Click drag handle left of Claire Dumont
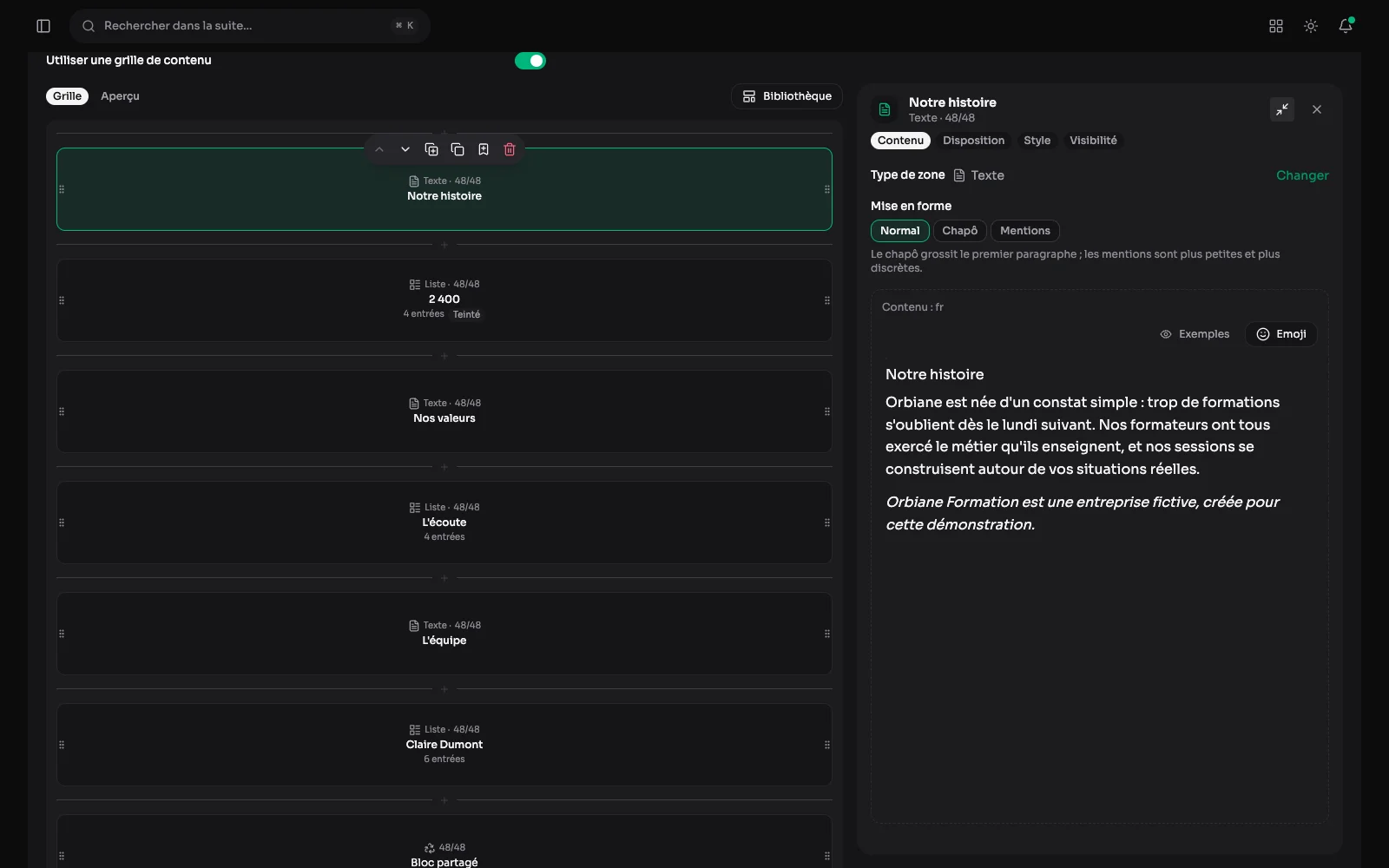 tap(62, 745)
